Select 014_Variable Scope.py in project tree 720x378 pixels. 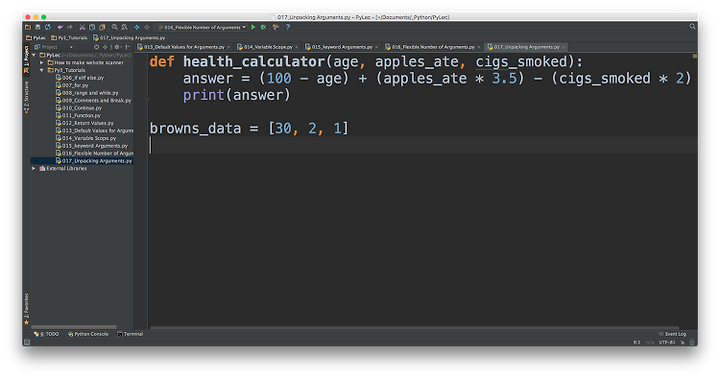pyautogui.click(x=86, y=138)
